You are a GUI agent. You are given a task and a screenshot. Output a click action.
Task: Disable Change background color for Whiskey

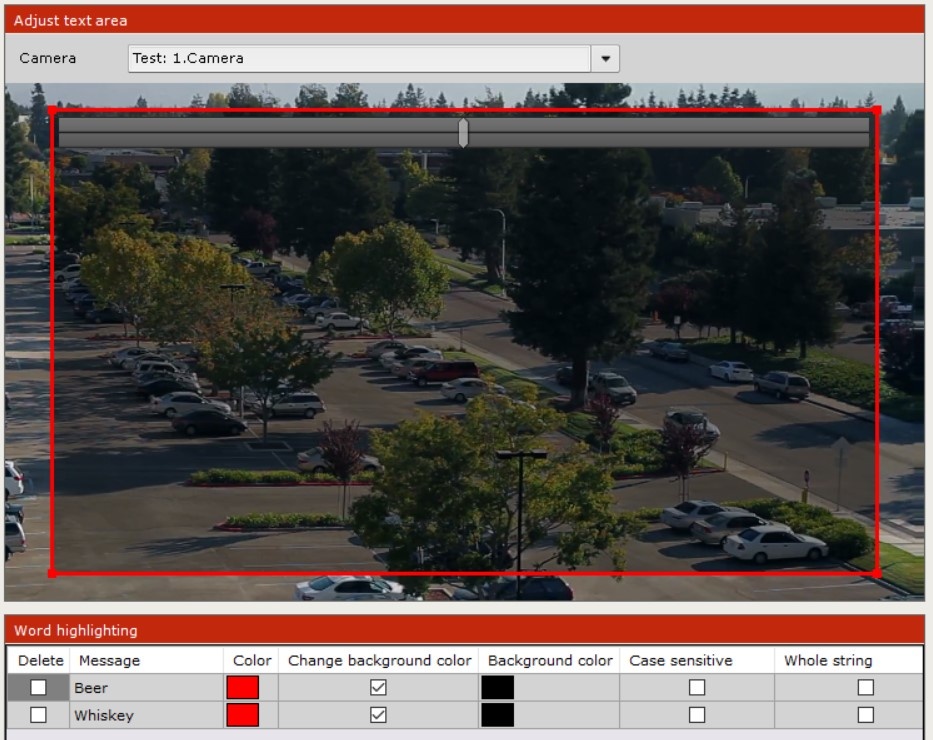click(x=378, y=715)
